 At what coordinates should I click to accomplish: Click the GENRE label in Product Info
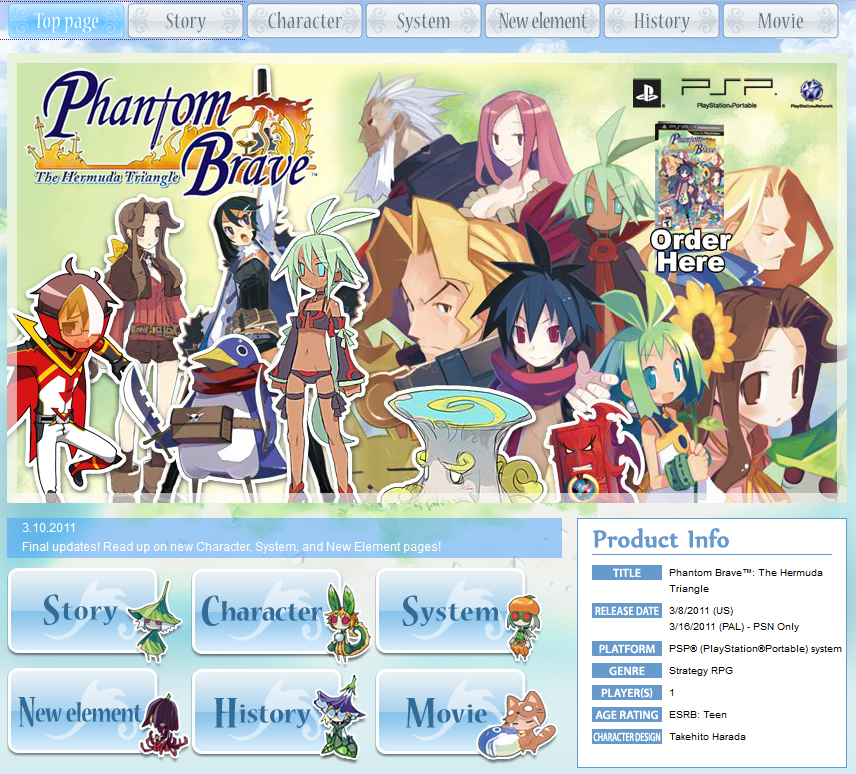627,671
